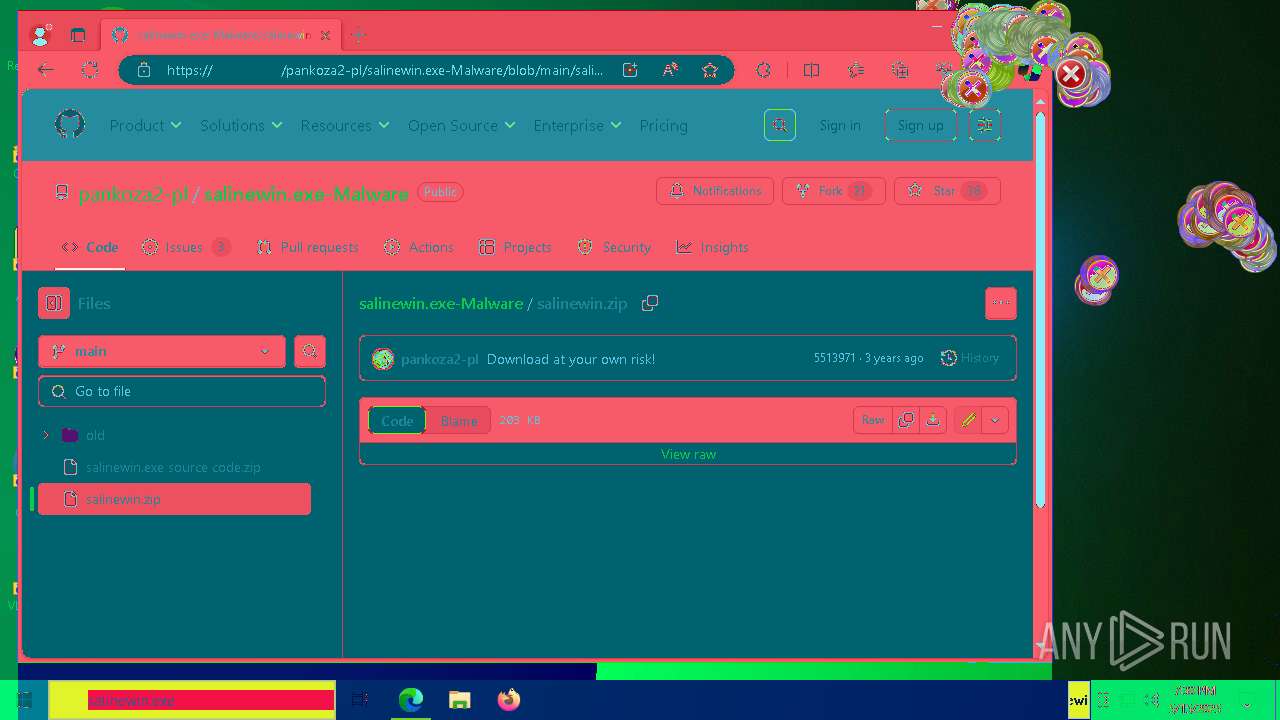Collapse the file tree panel icon

(x=54, y=303)
